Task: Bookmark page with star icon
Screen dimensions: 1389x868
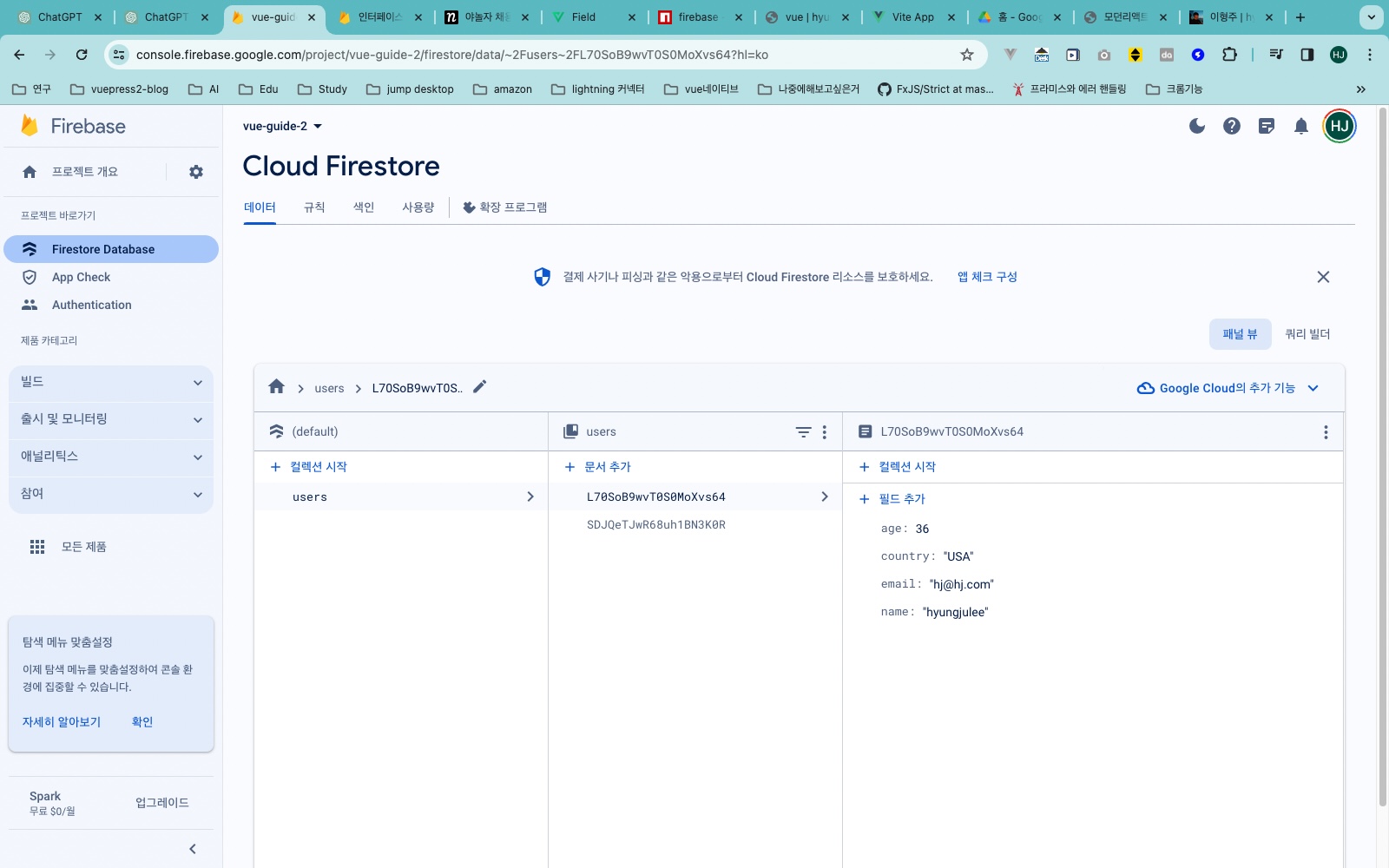Action: coord(967,55)
